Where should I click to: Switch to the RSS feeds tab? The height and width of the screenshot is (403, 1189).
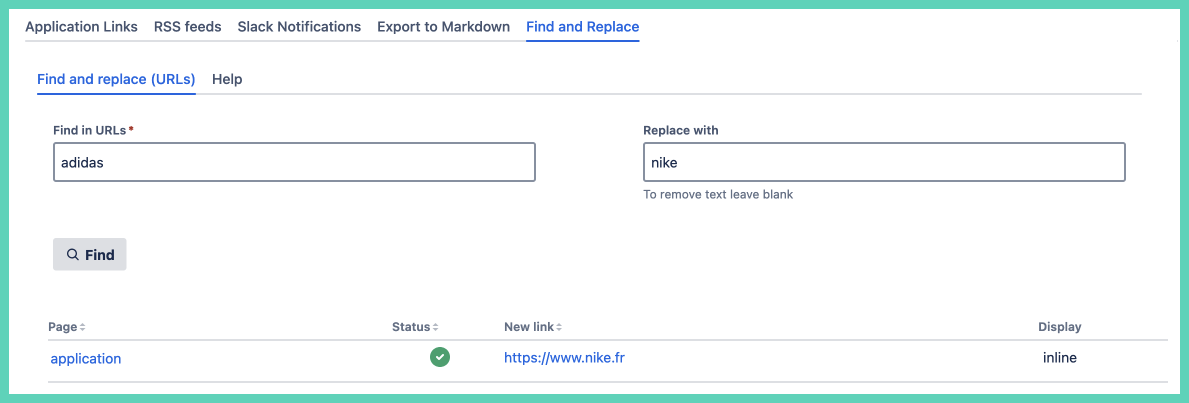[187, 27]
